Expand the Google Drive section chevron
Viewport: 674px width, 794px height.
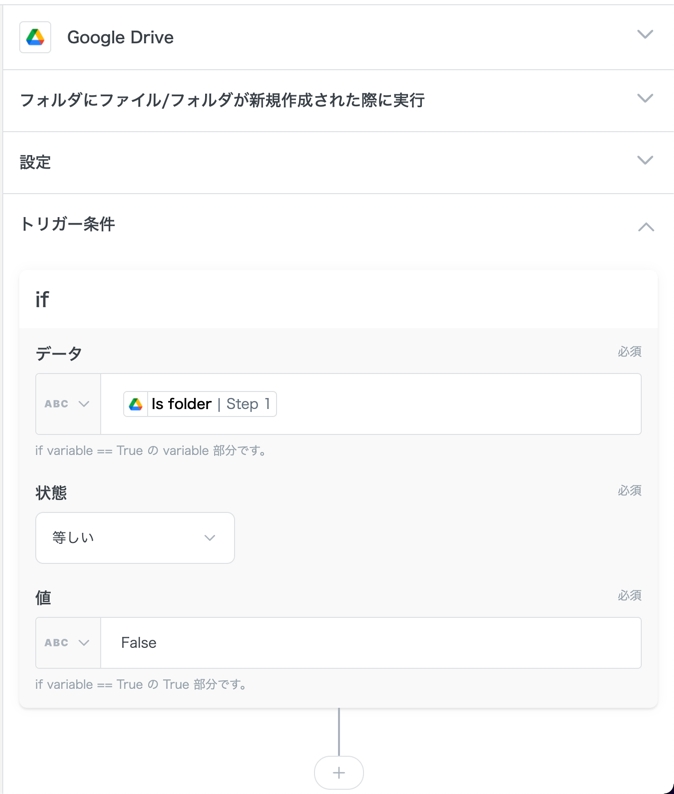coord(645,35)
